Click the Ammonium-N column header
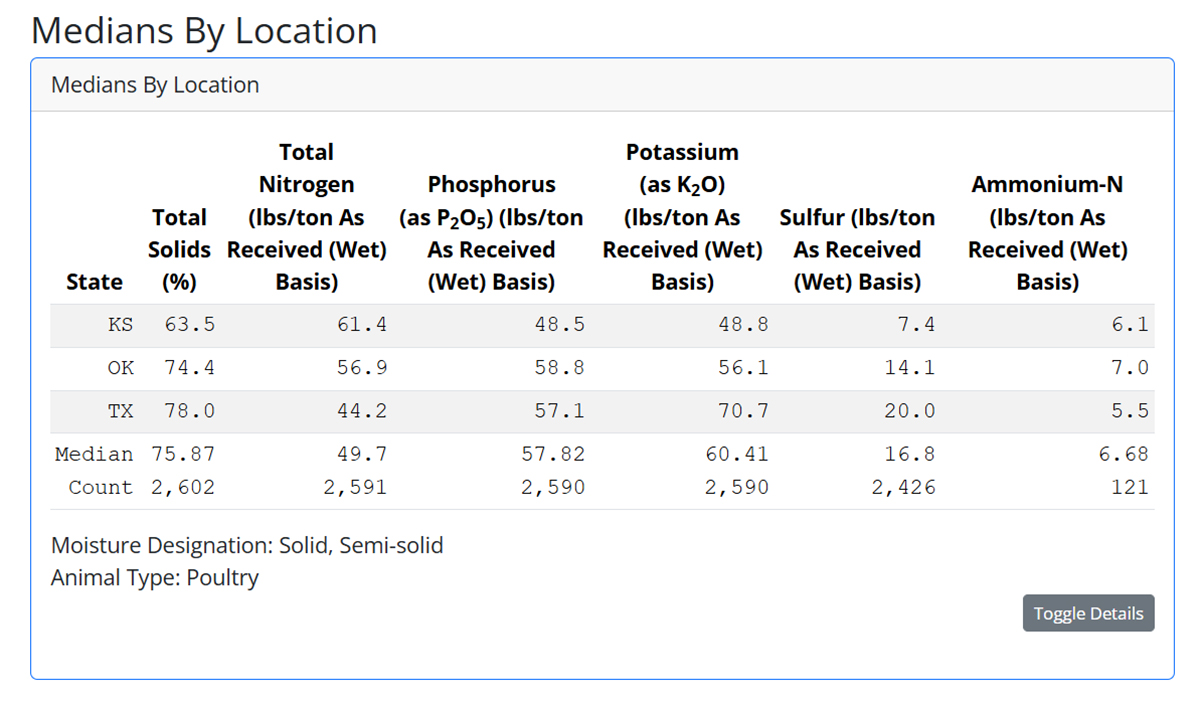 click(x=1047, y=233)
